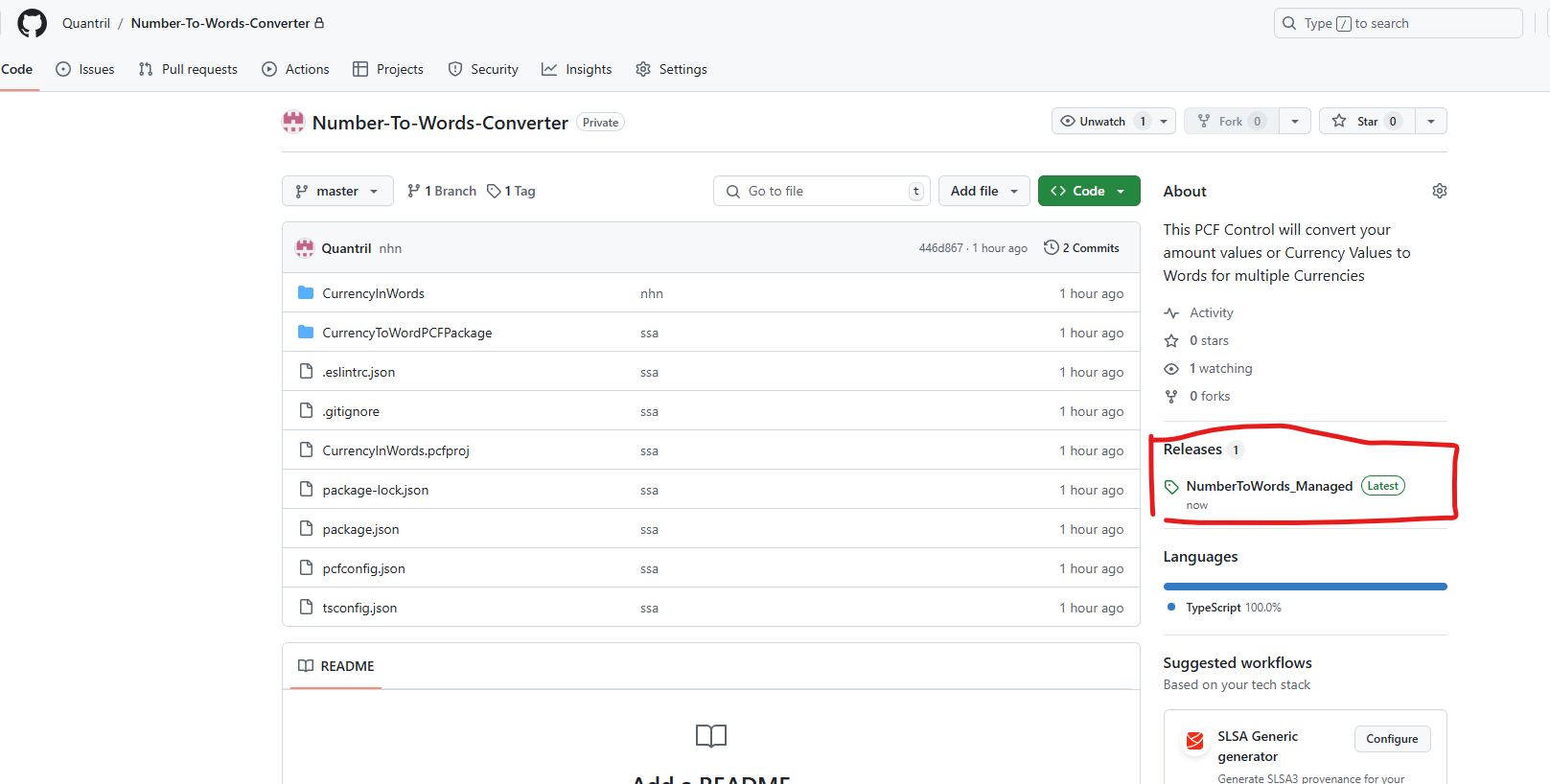This screenshot has height=784, width=1550.
Task: Click the 1 Tag icon link
Action: 511,191
